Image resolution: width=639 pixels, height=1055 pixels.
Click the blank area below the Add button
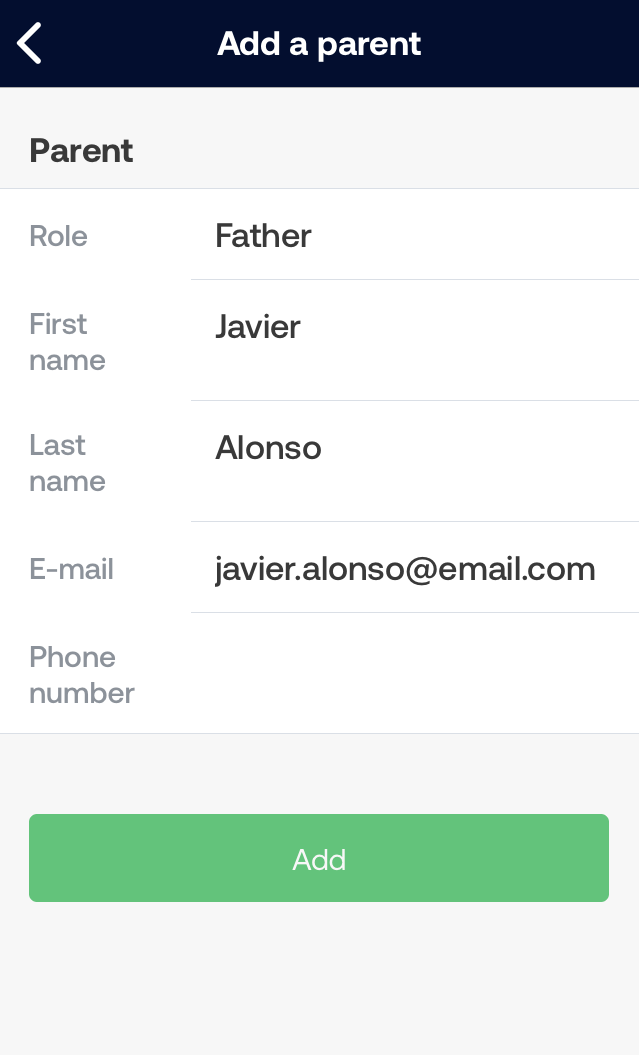(319, 980)
